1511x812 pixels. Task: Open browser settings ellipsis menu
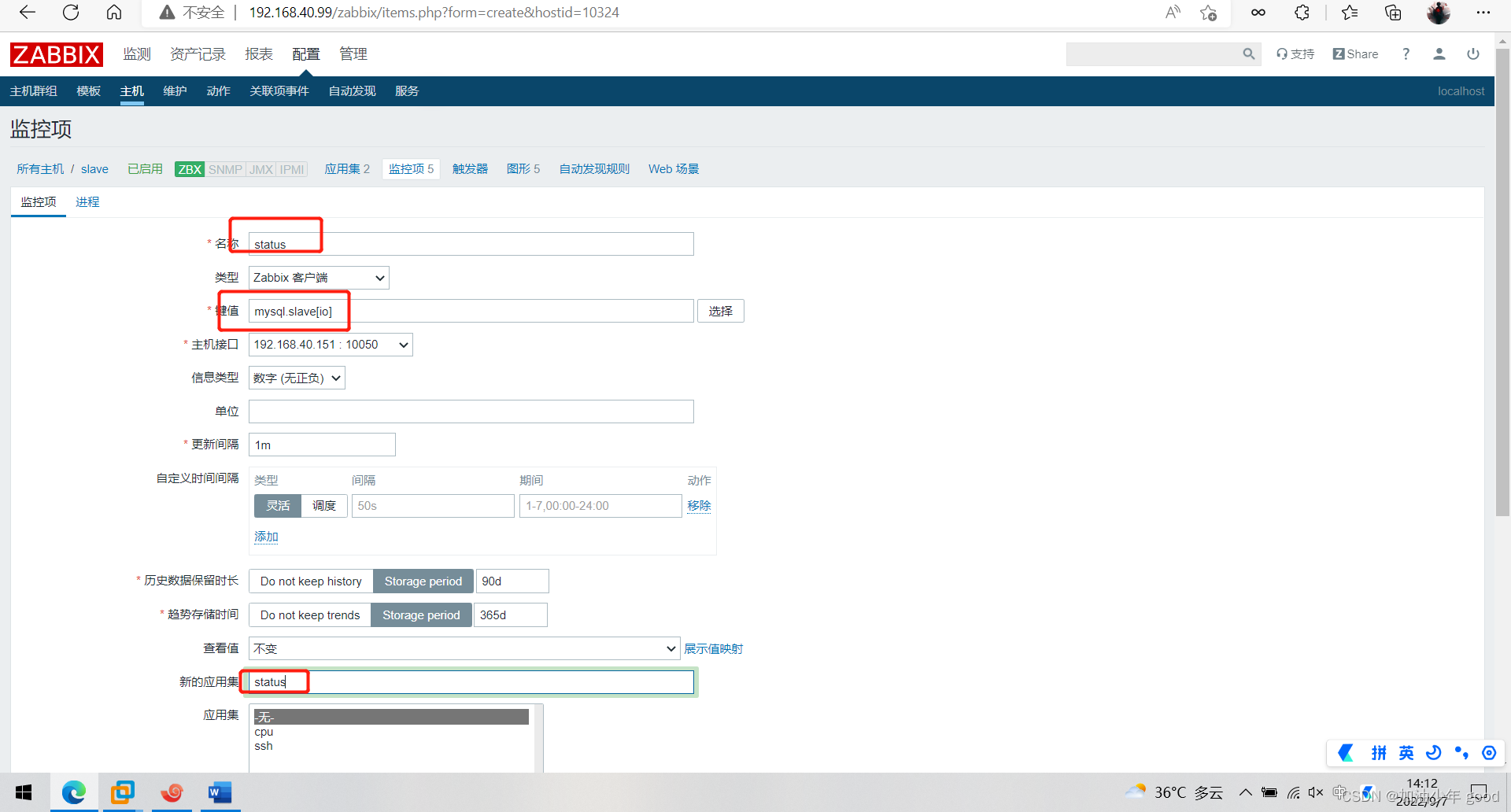click(1483, 13)
